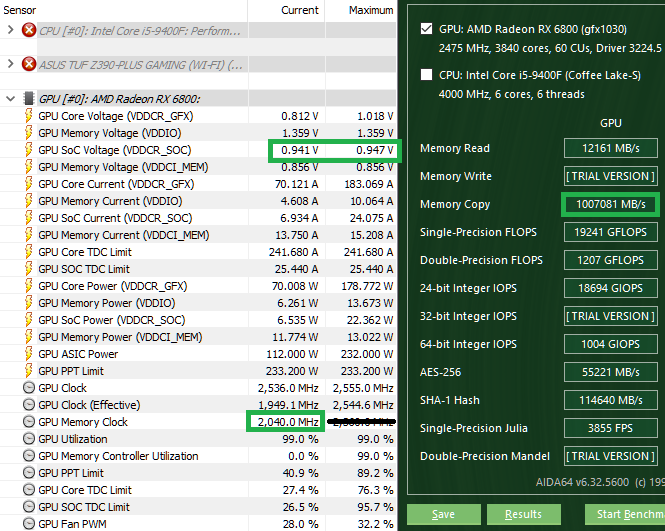Click the Memory Read 12161 MB/s result
The width and height of the screenshot is (665, 531).
[611, 148]
